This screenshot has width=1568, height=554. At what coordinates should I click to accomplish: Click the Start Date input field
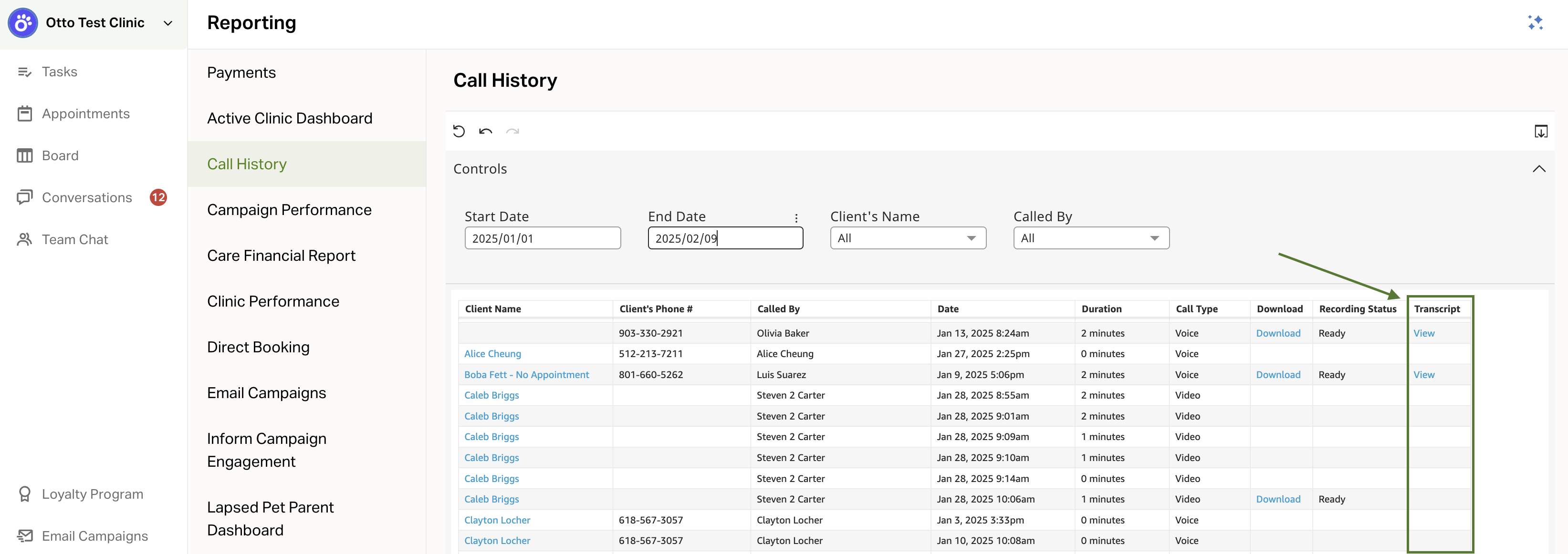click(543, 238)
